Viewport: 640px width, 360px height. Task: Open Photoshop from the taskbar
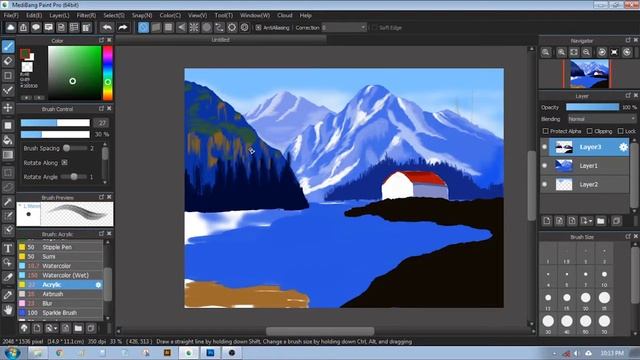click(210, 353)
